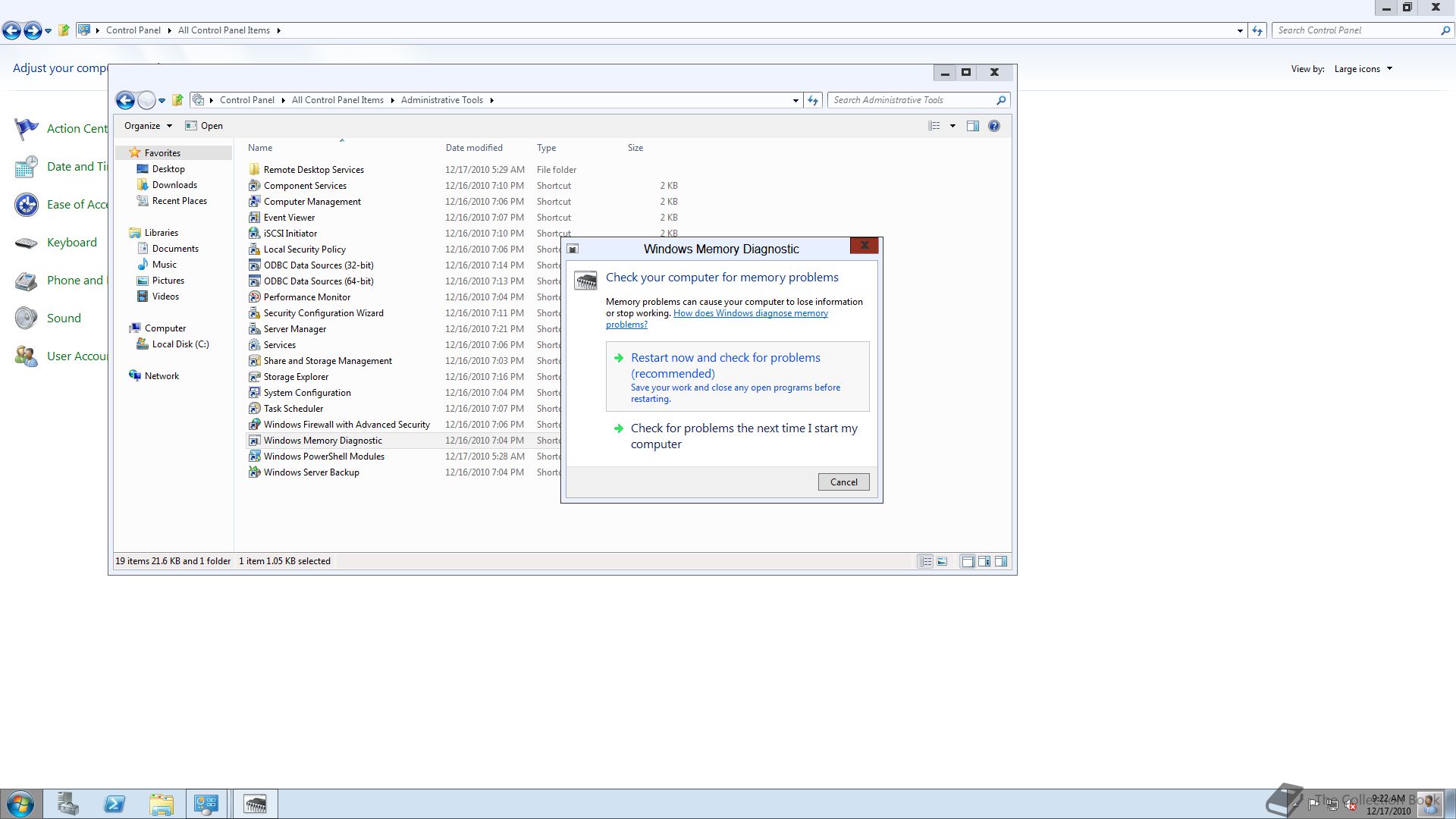Select Music library in navigation pane
Viewport: 1456px width, 819px height.
pos(165,265)
